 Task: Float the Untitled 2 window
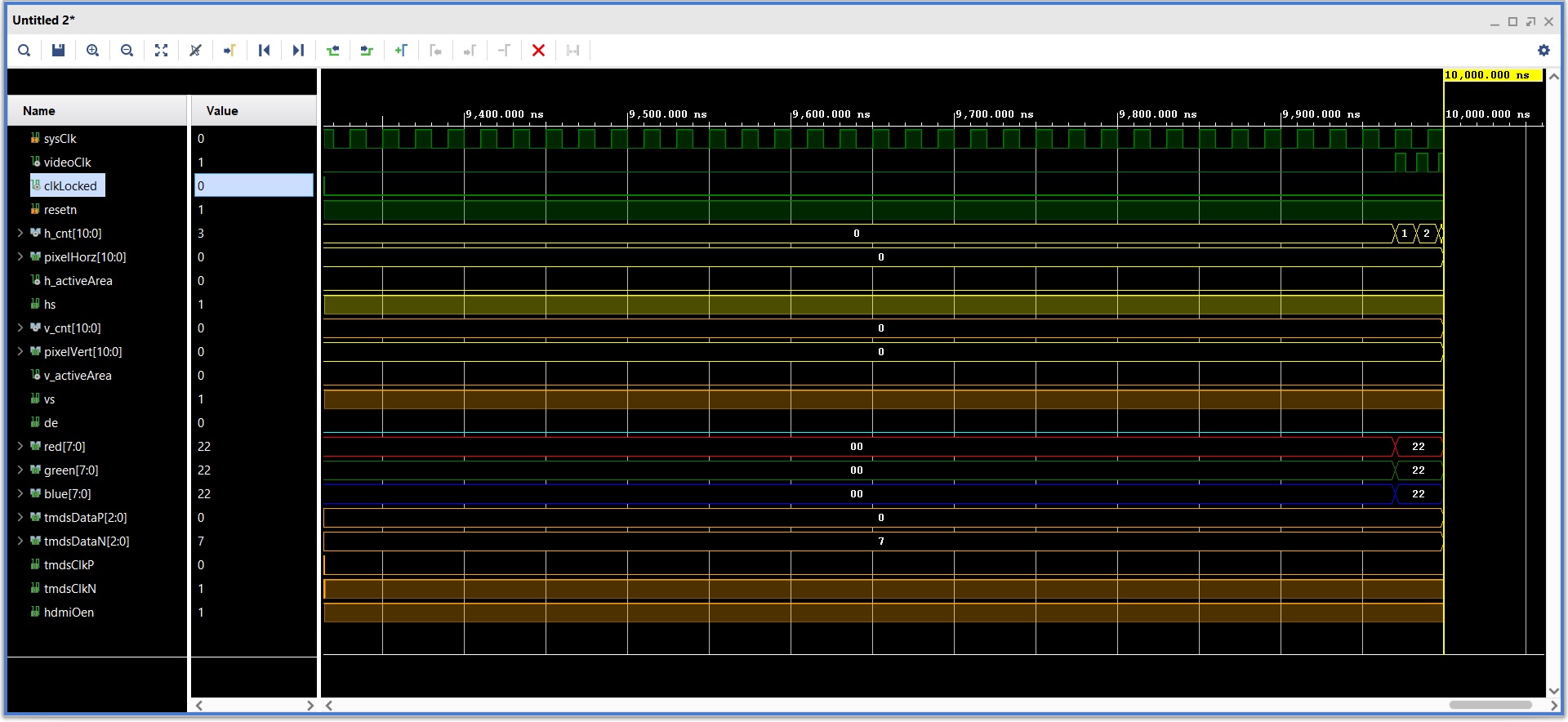(1530, 21)
